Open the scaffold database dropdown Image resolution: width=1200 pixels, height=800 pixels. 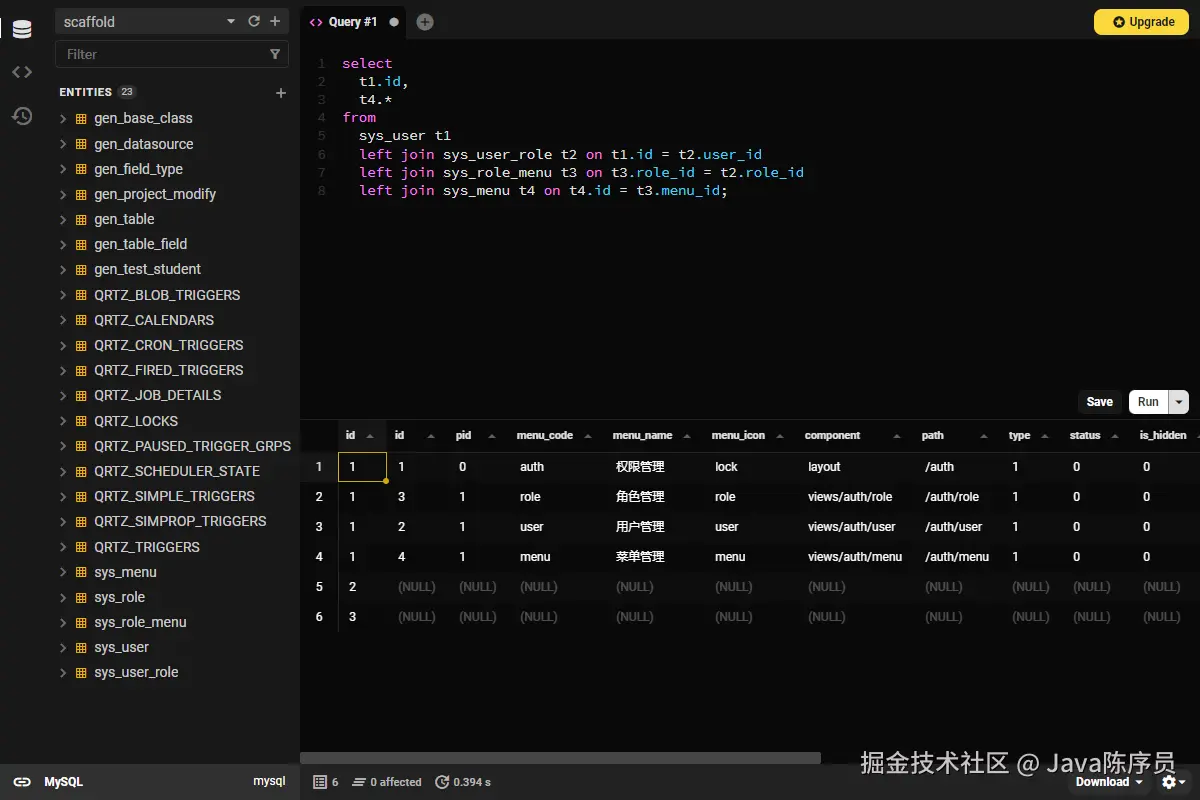(231, 21)
